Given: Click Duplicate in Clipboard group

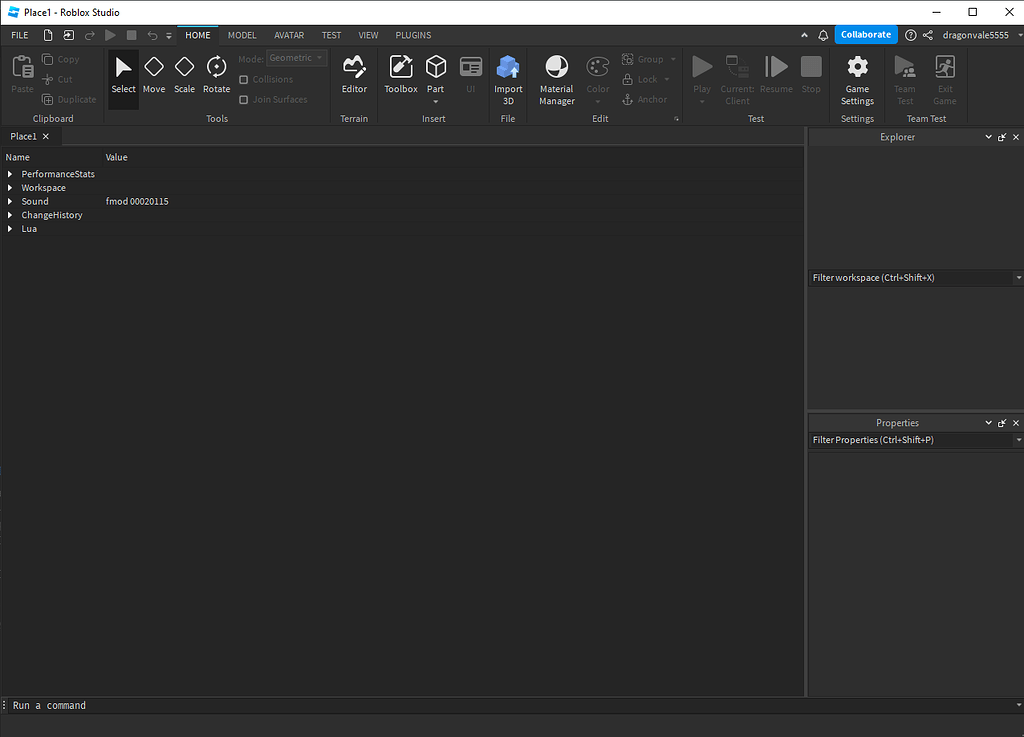Looking at the screenshot, I should (69, 99).
